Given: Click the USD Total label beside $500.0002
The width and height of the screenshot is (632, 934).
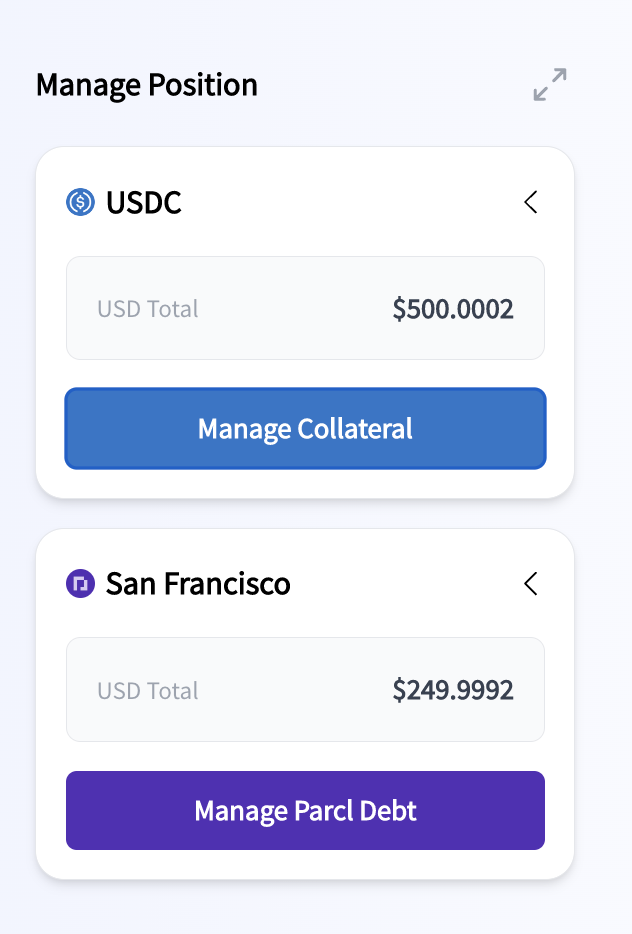Looking at the screenshot, I should (148, 309).
